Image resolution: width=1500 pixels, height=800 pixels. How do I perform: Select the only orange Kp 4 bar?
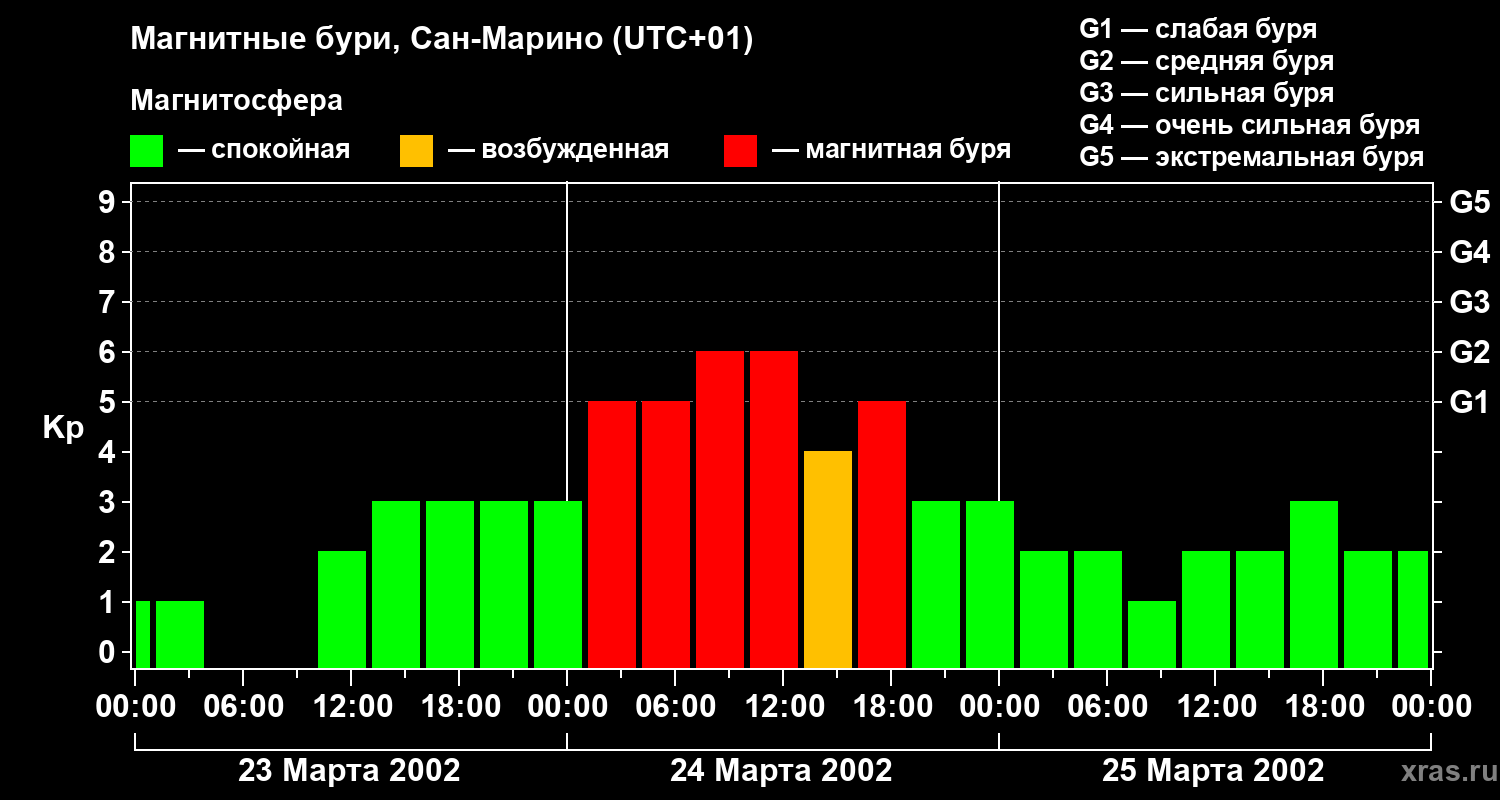pyautogui.click(x=828, y=559)
